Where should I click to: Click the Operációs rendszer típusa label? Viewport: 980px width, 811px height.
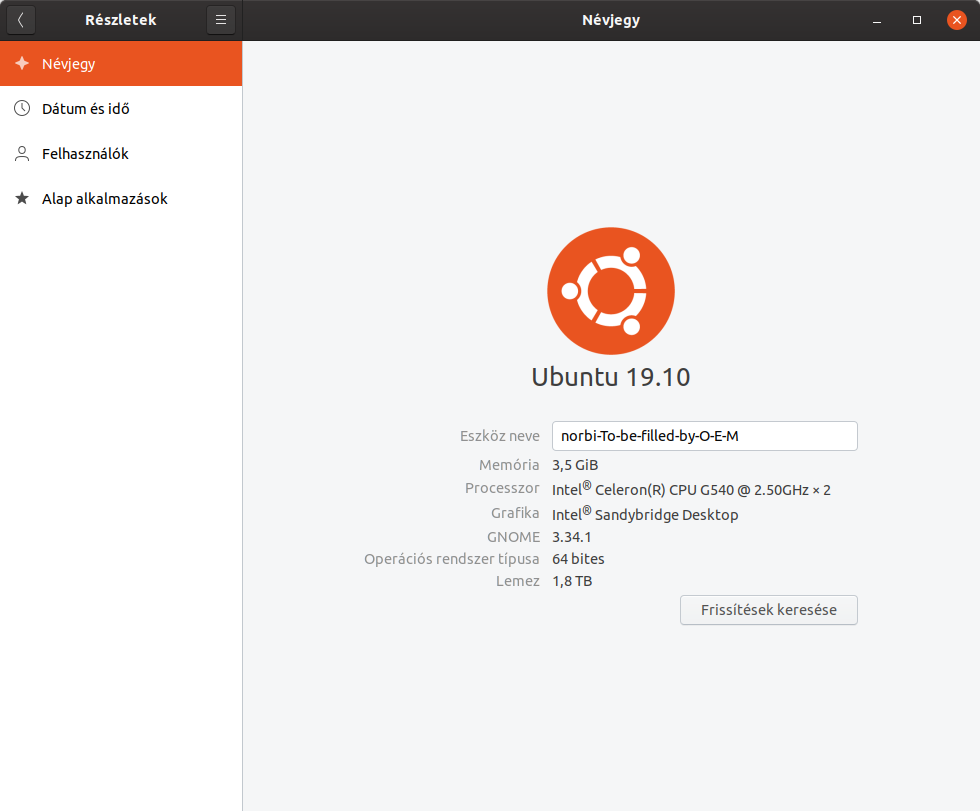point(451,559)
